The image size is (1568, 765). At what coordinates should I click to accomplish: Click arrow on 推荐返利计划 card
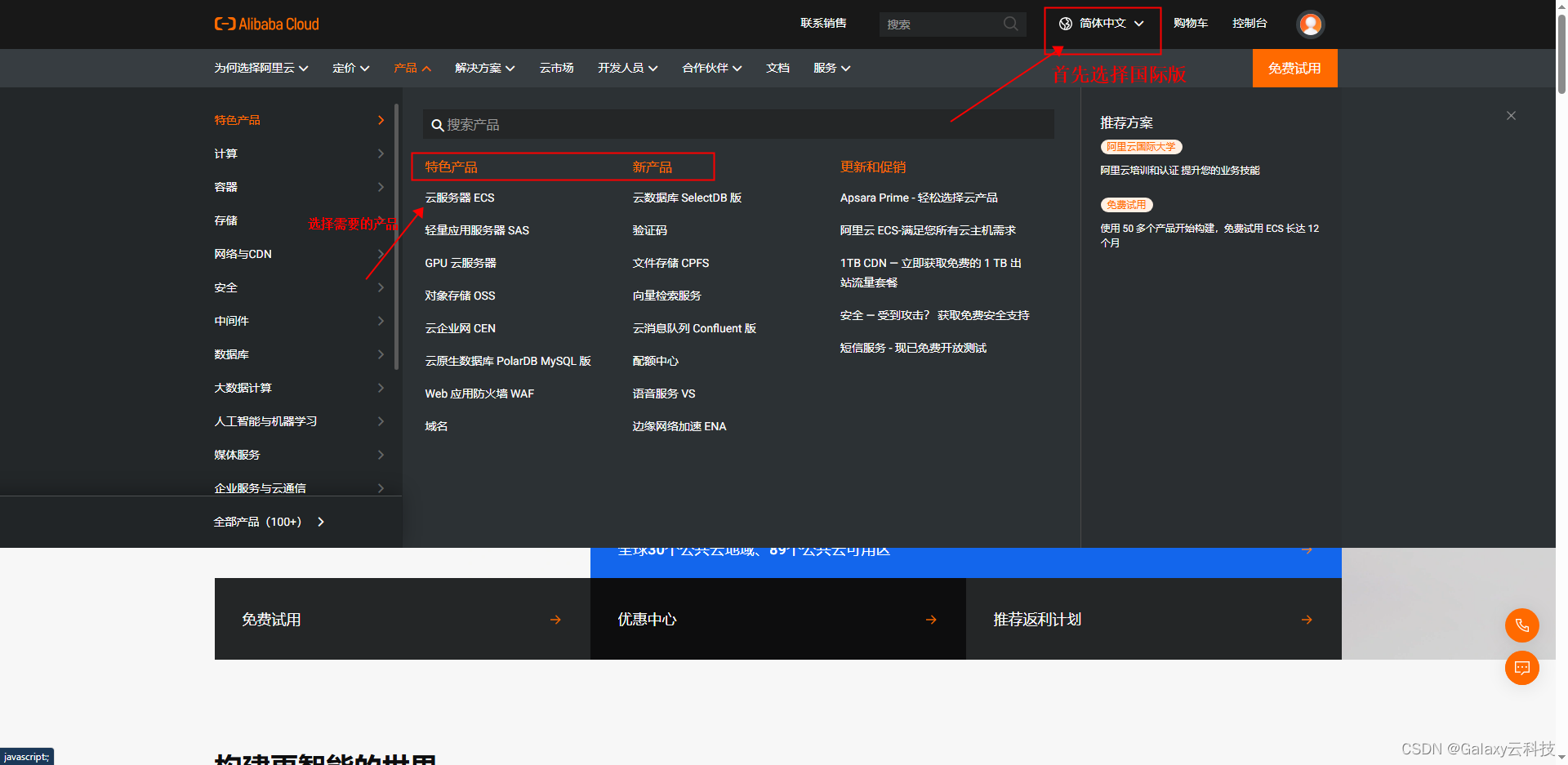(x=1307, y=620)
